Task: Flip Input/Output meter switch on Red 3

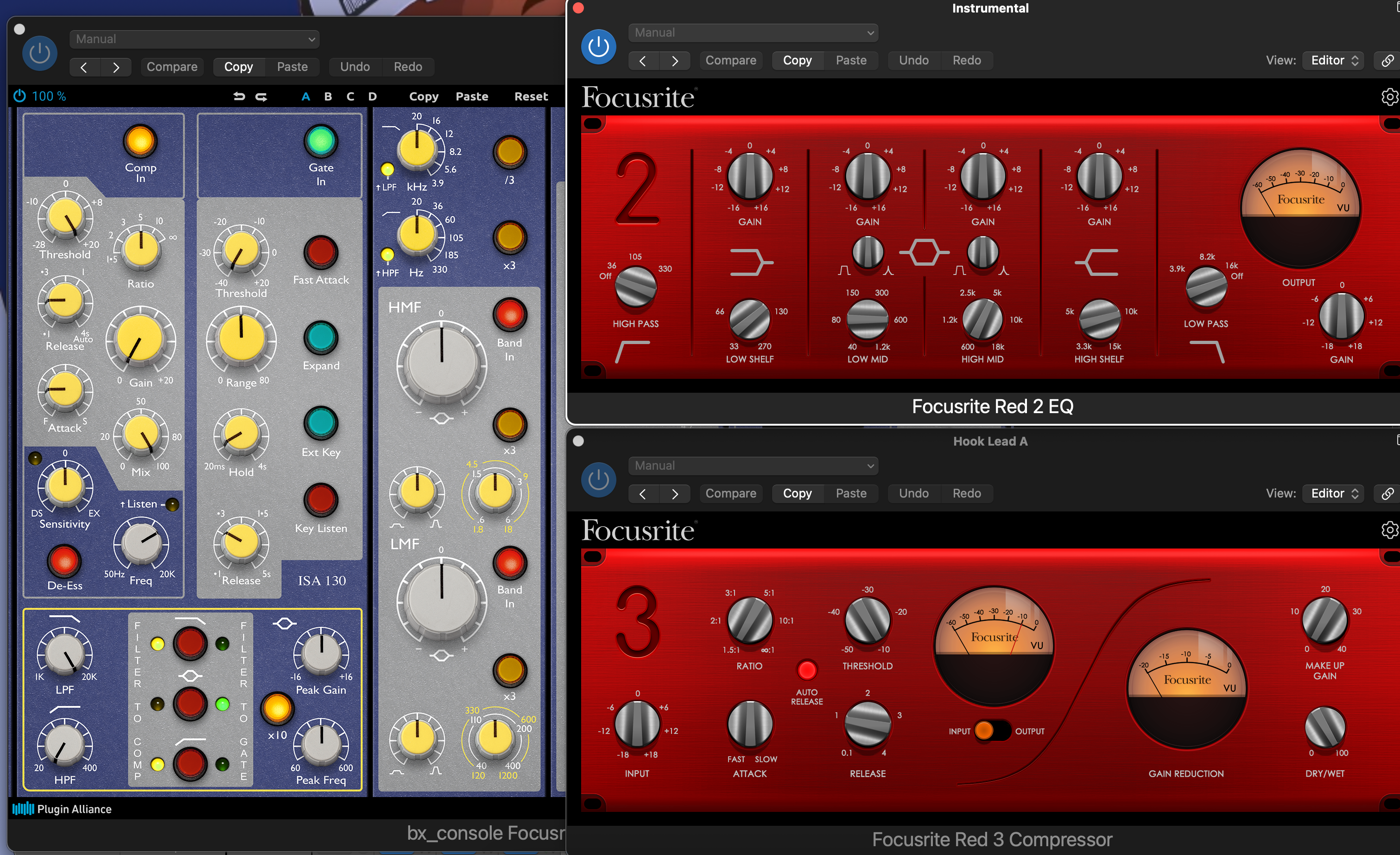Action: [x=992, y=730]
